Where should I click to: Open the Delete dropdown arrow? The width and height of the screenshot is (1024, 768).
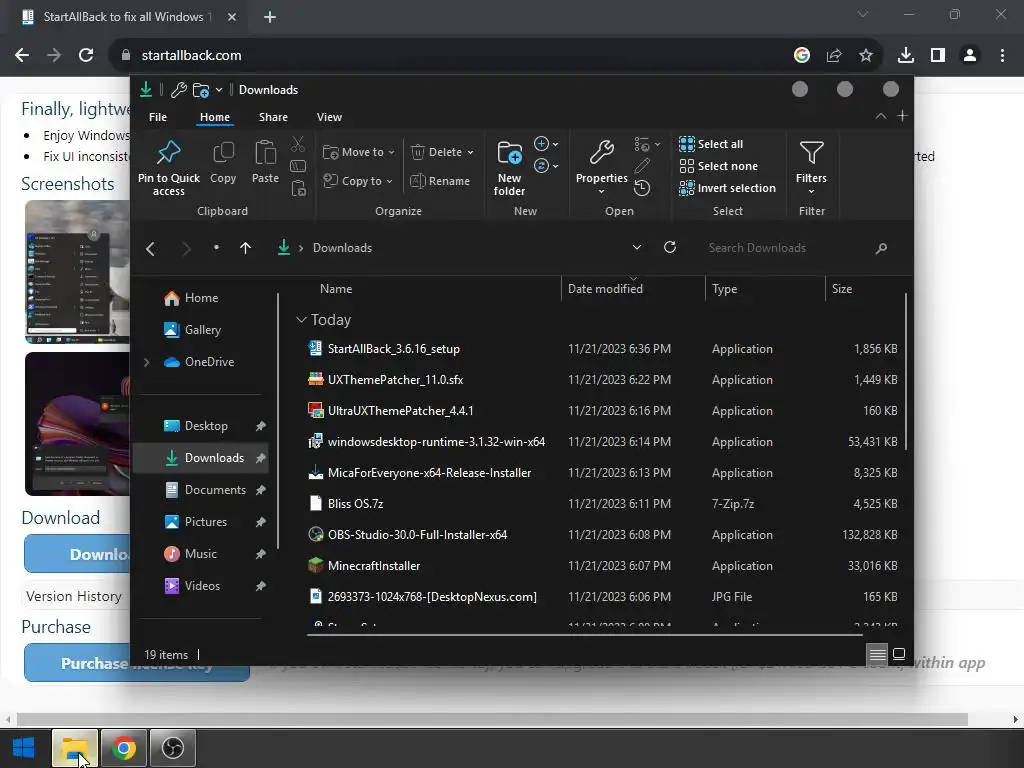tap(470, 152)
